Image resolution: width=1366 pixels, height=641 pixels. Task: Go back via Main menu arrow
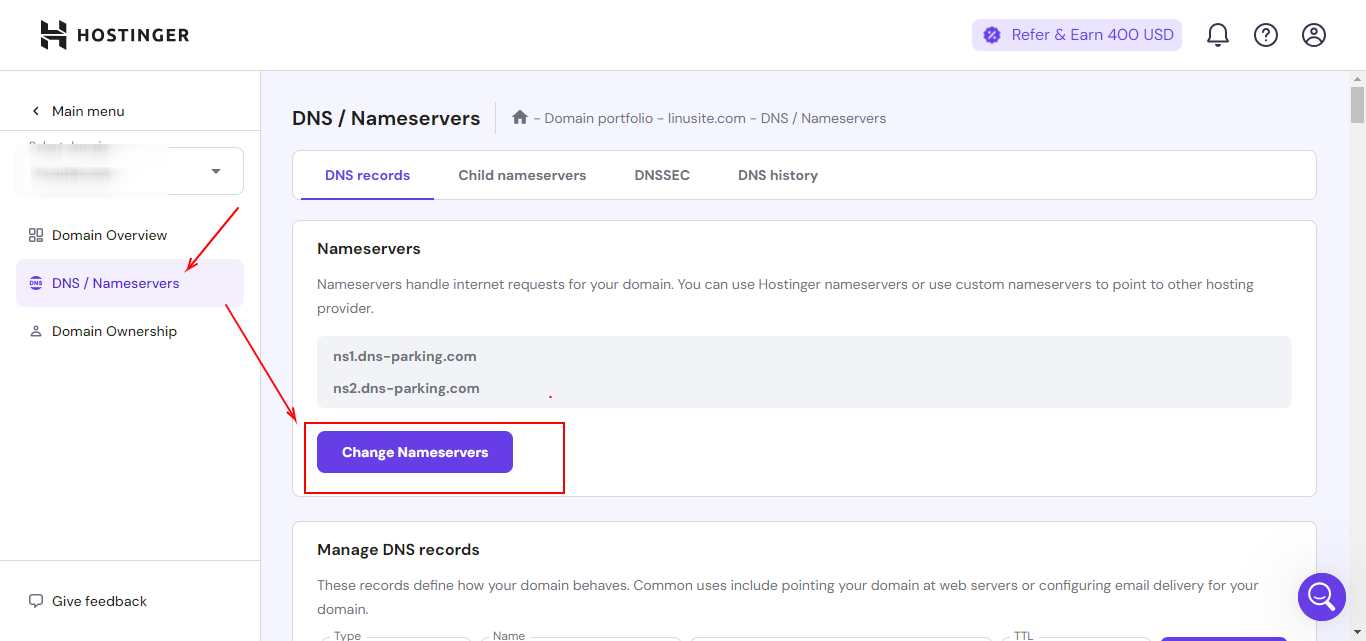click(x=36, y=111)
